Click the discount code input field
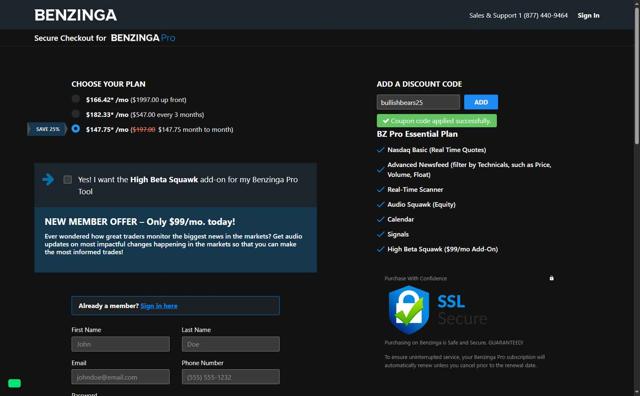The image size is (640, 396). pos(418,102)
